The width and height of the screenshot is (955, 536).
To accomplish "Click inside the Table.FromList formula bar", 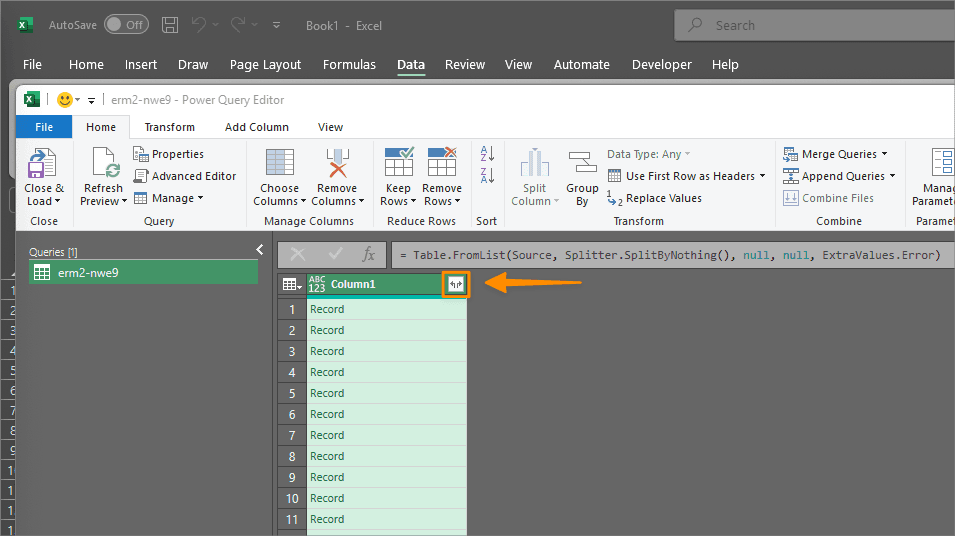I will pyautogui.click(x=673, y=255).
